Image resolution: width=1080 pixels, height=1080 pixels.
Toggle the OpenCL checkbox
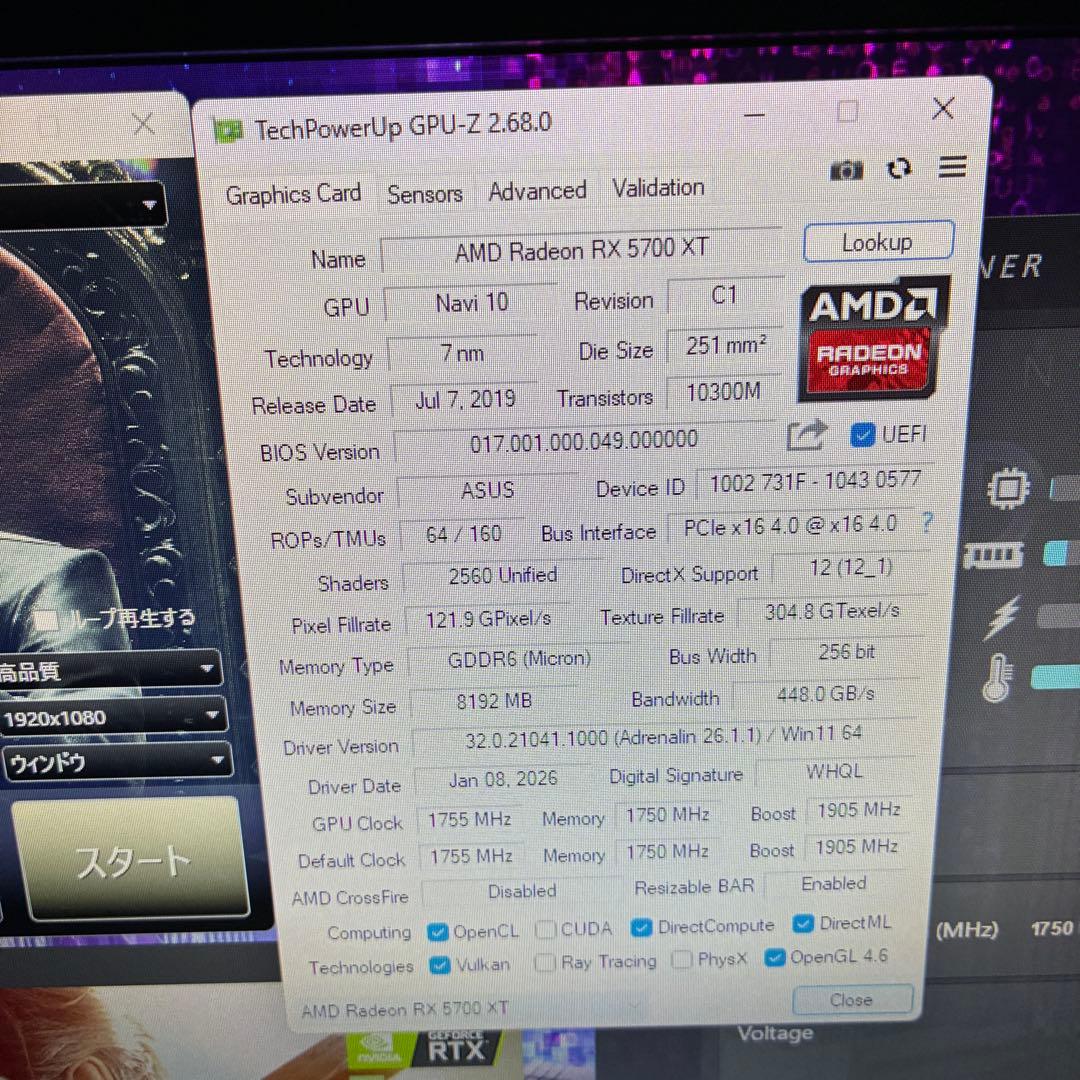pos(437,932)
